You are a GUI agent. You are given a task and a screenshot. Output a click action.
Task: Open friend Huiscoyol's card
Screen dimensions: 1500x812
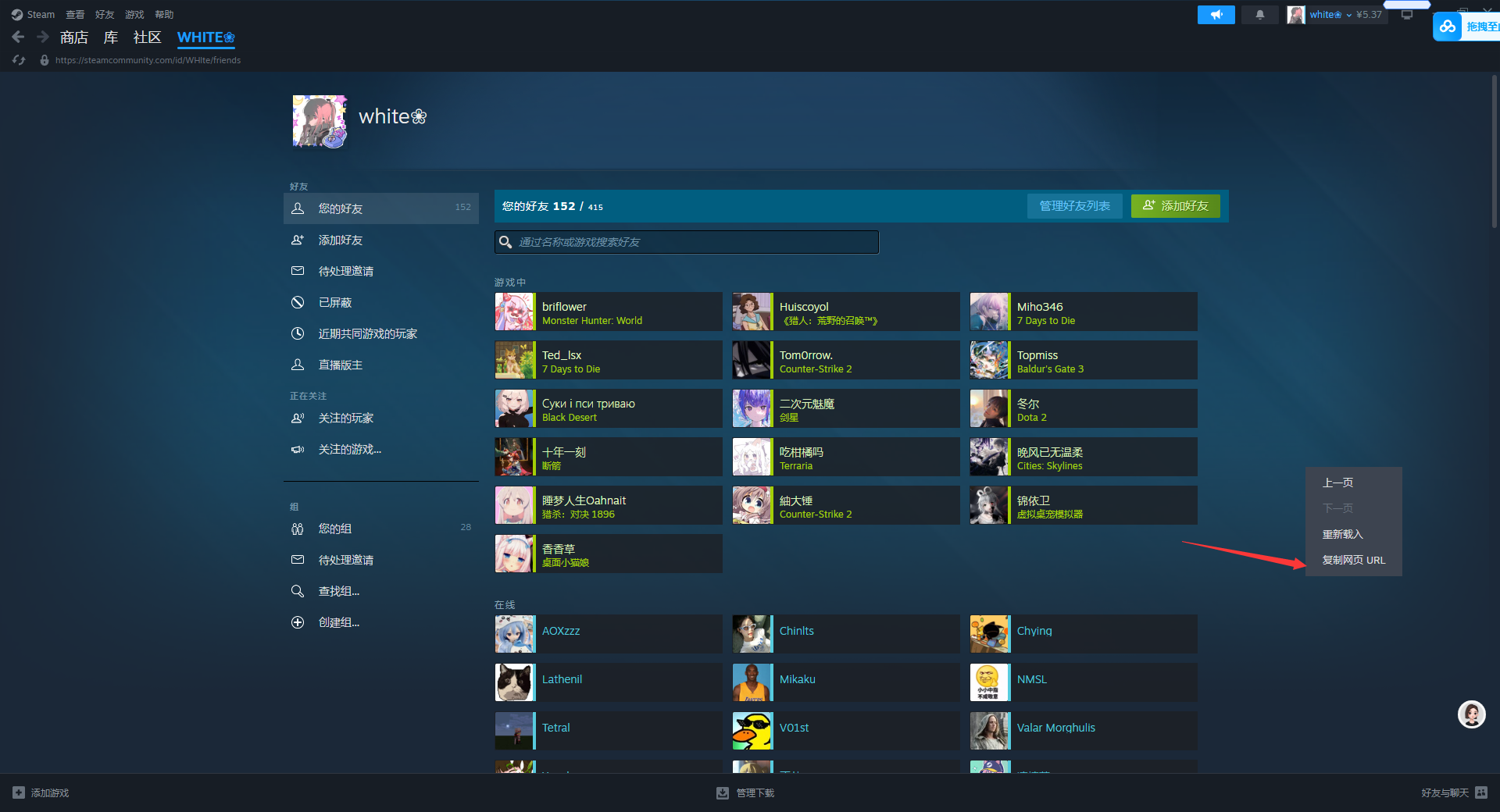pos(846,312)
